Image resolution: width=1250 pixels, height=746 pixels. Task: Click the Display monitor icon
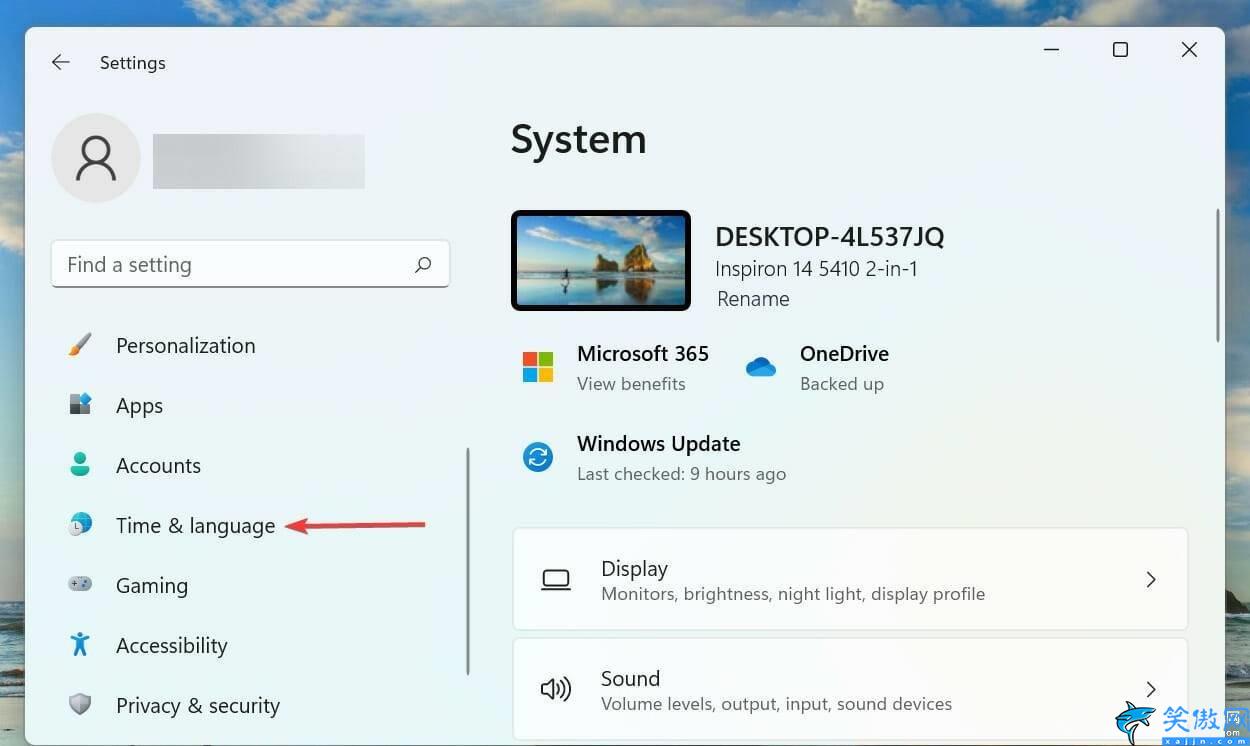pyautogui.click(x=556, y=580)
